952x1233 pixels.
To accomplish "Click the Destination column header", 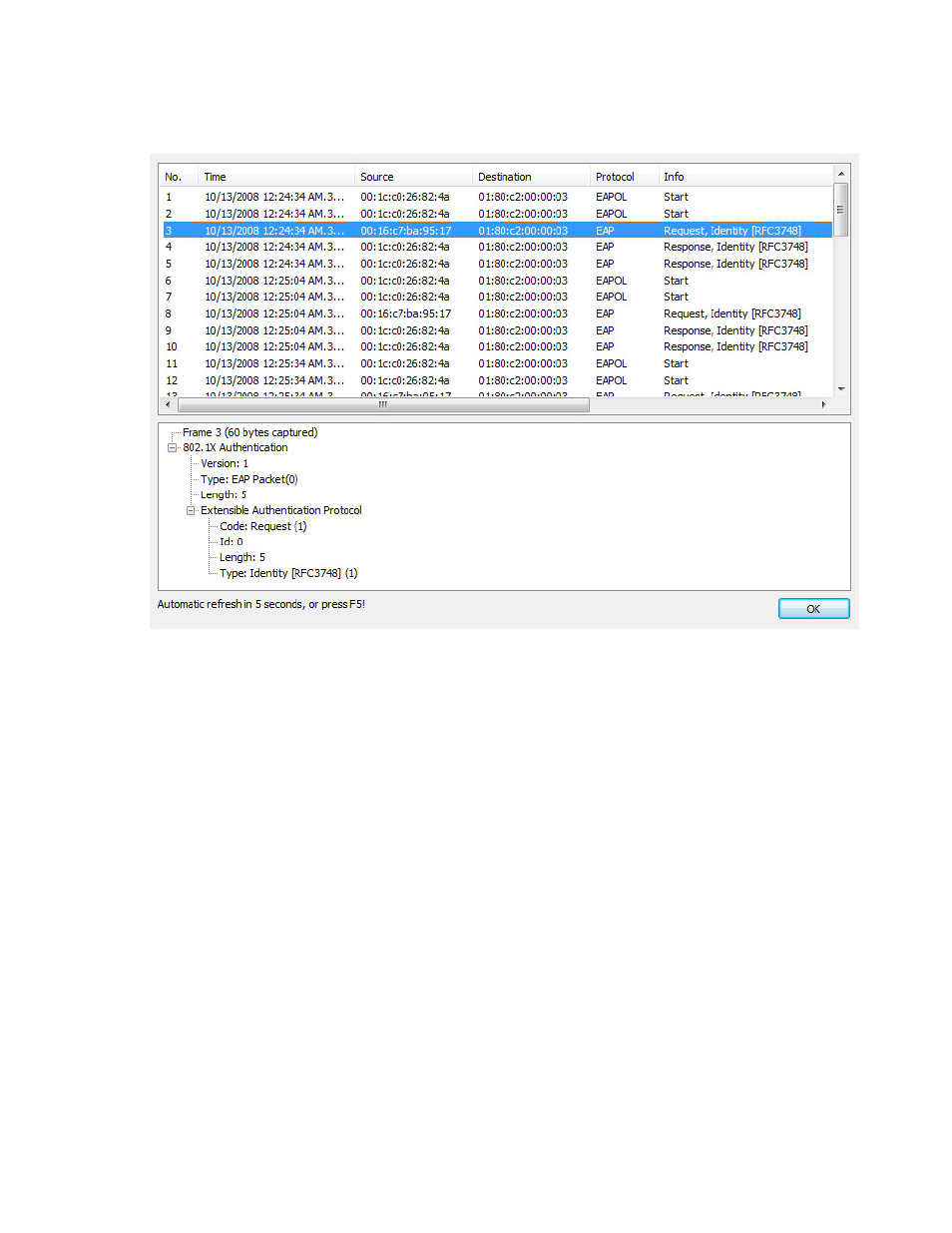I will 531,177.
